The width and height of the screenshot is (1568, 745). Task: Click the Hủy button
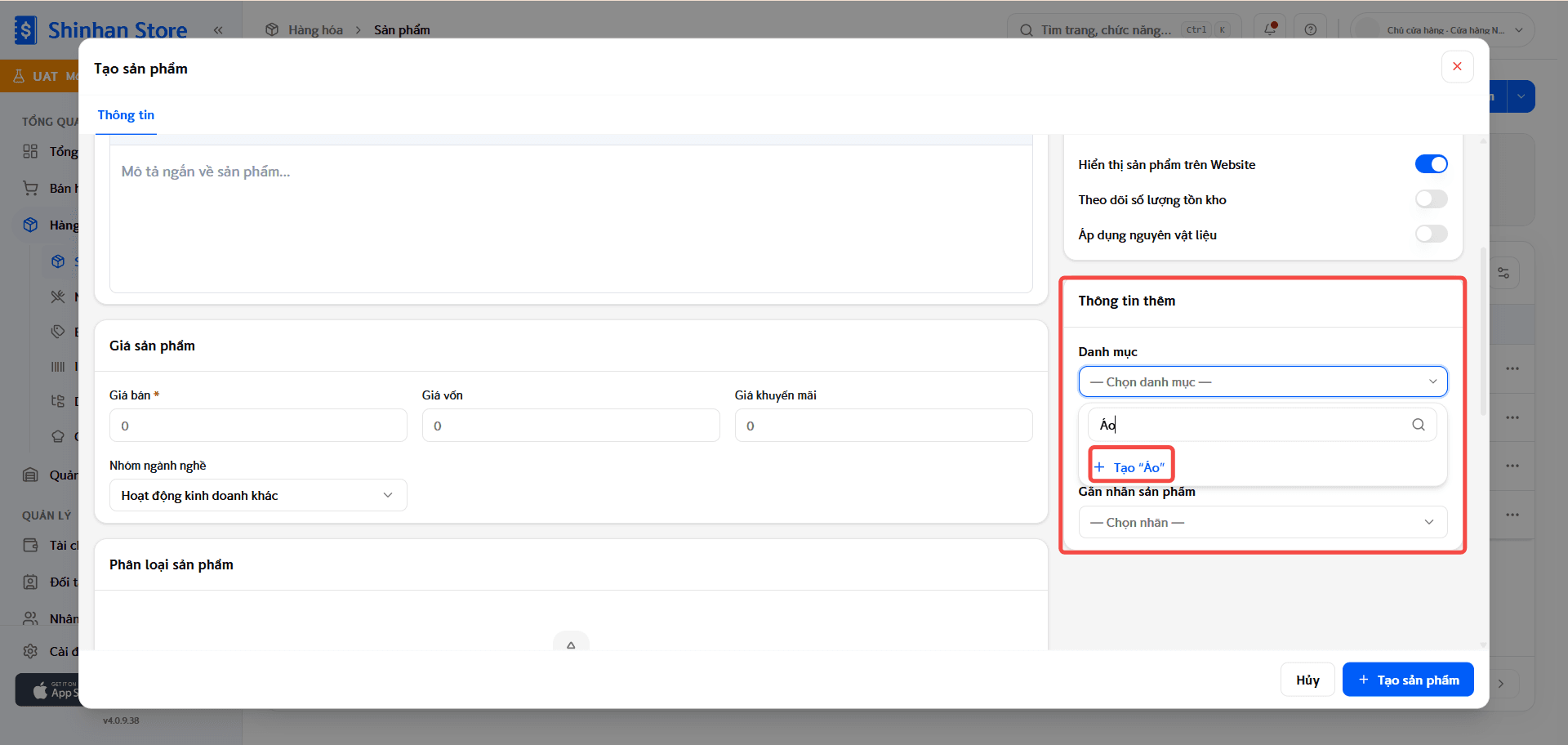pos(1307,680)
